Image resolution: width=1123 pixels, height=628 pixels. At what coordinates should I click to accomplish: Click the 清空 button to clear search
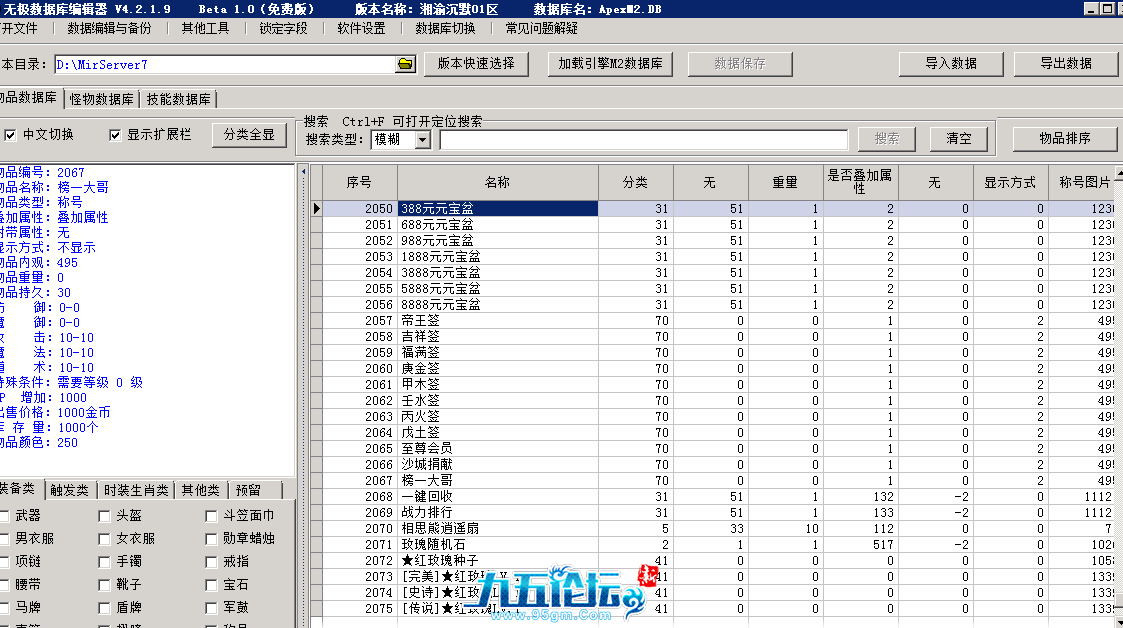(958, 139)
